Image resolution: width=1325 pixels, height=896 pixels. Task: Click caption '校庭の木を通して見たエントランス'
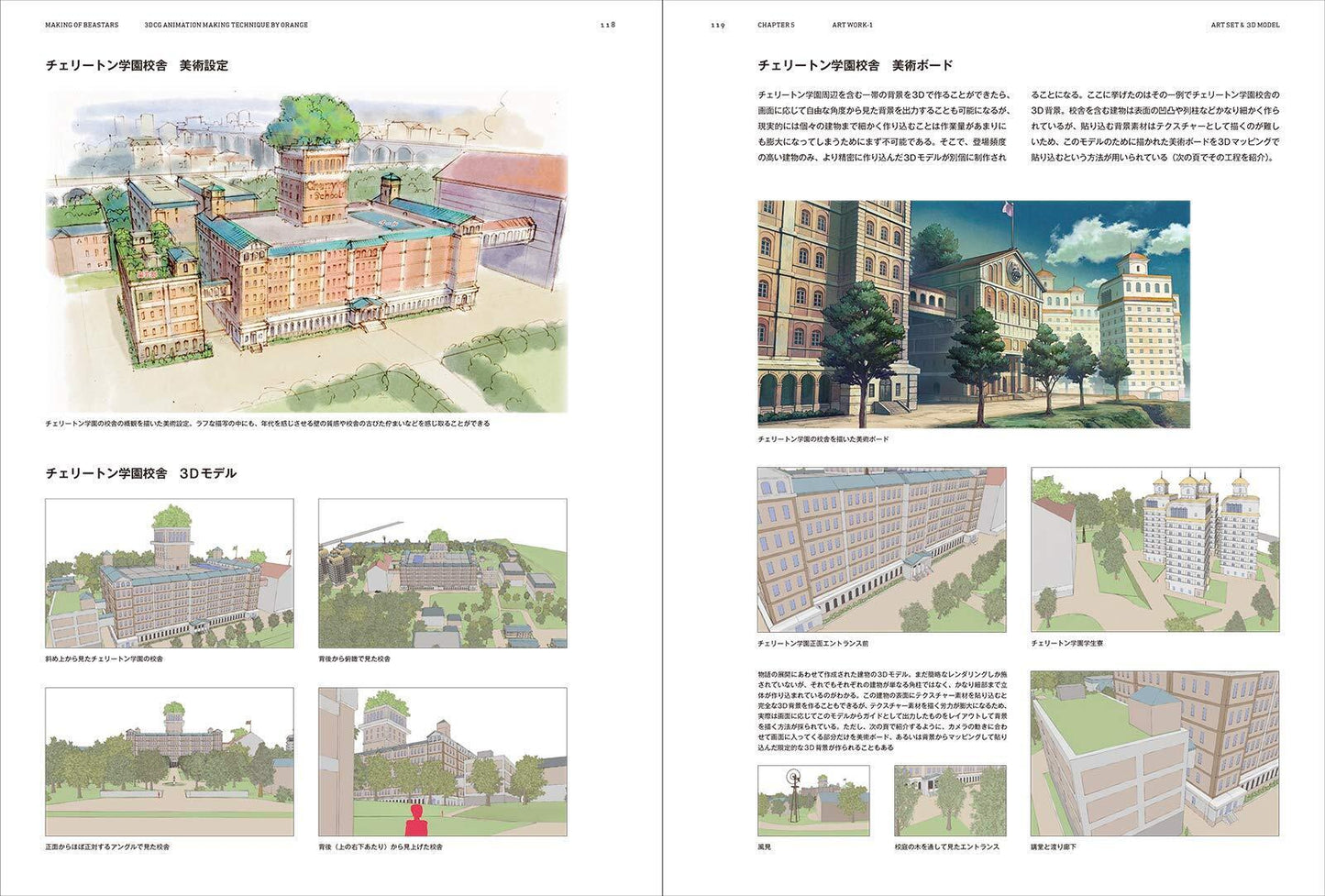tap(947, 846)
